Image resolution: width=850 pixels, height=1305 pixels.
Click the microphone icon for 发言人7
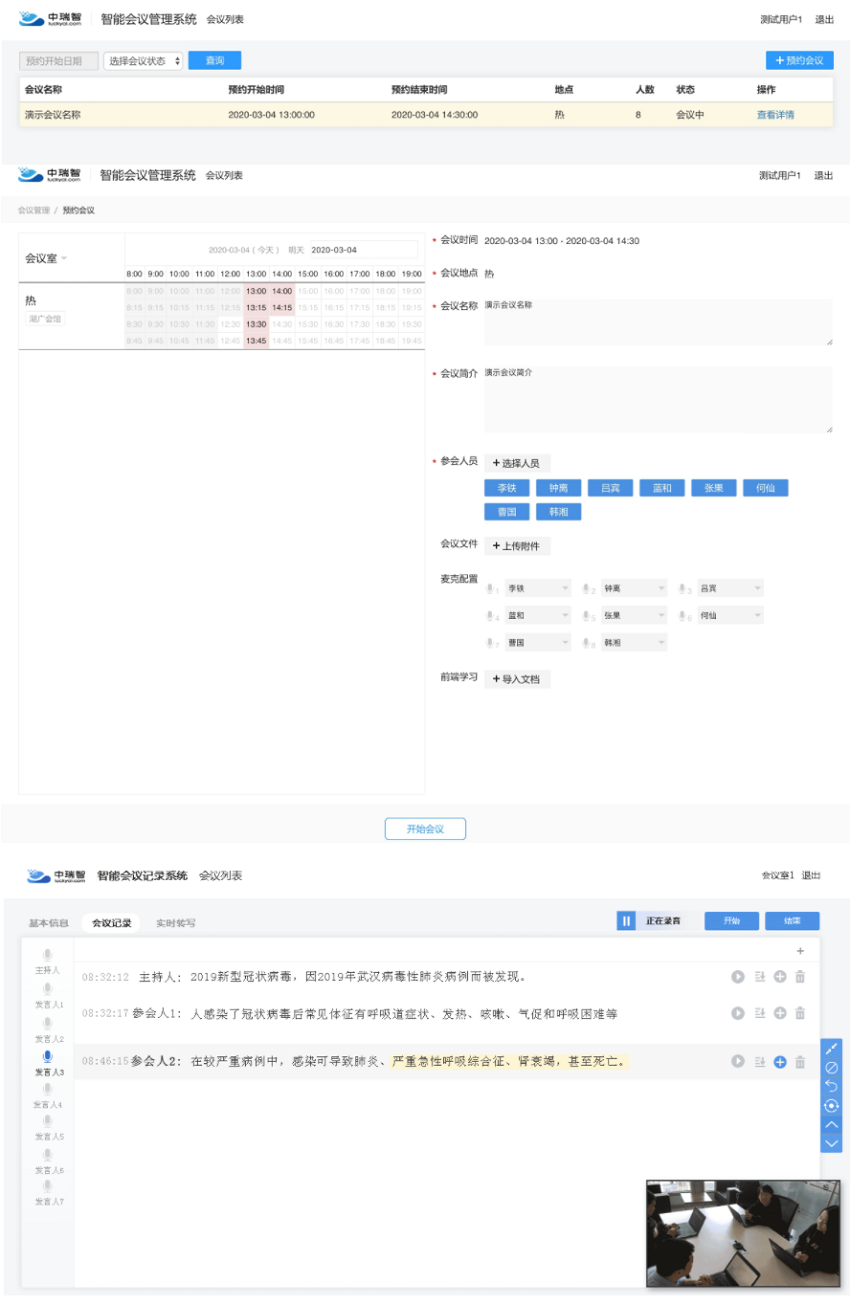(47, 1186)
